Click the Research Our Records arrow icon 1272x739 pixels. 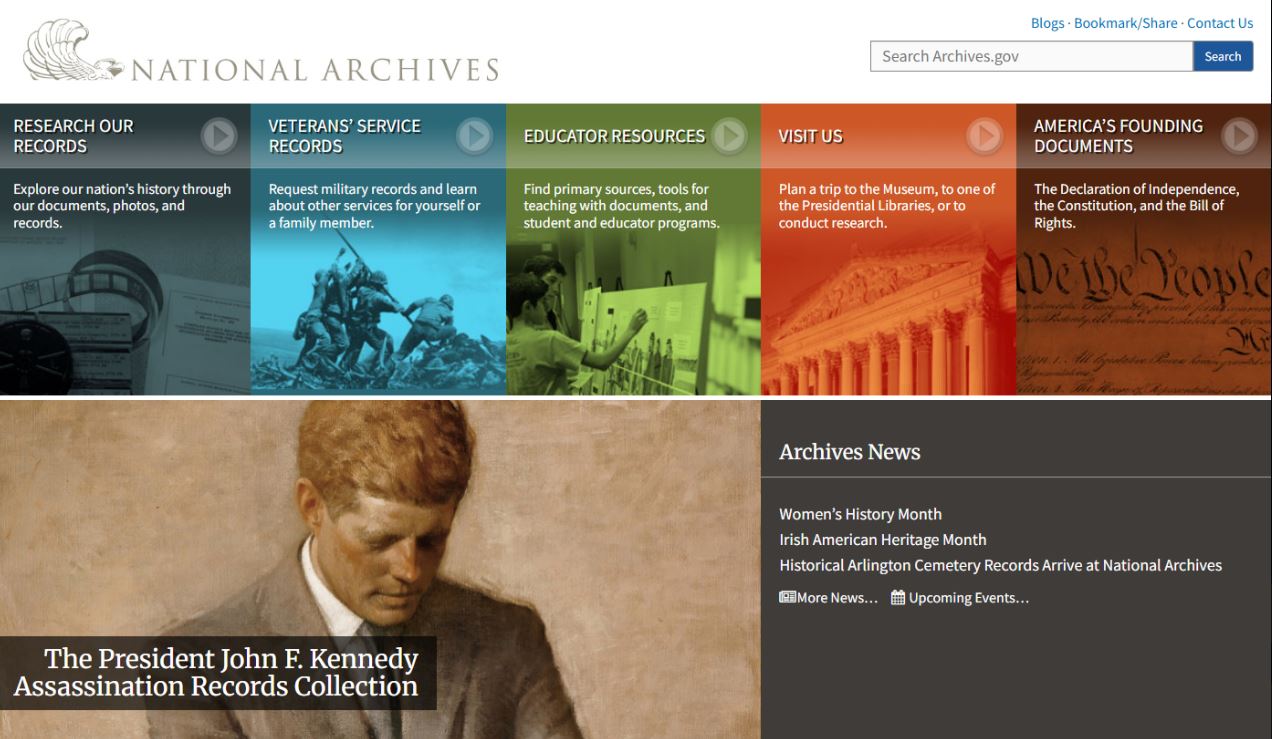coord(219,136)
